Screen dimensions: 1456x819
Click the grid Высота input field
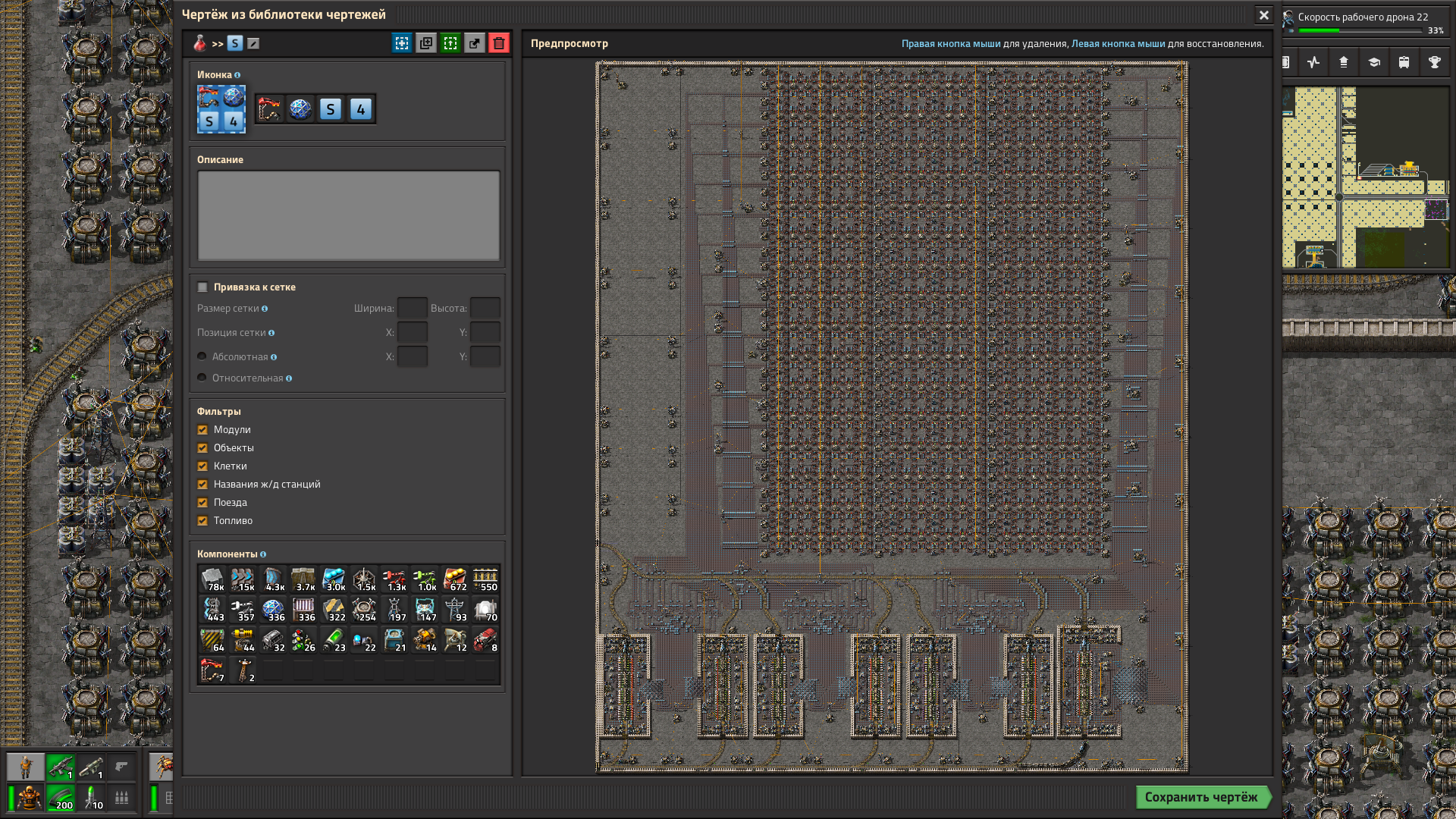(x=485, y=309)
